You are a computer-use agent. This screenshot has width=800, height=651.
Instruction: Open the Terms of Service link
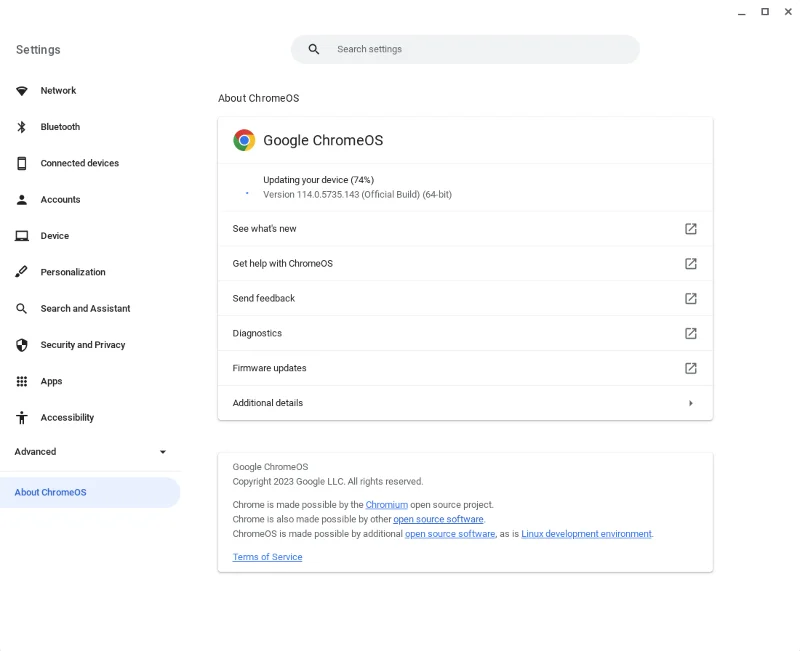[267, 557]
